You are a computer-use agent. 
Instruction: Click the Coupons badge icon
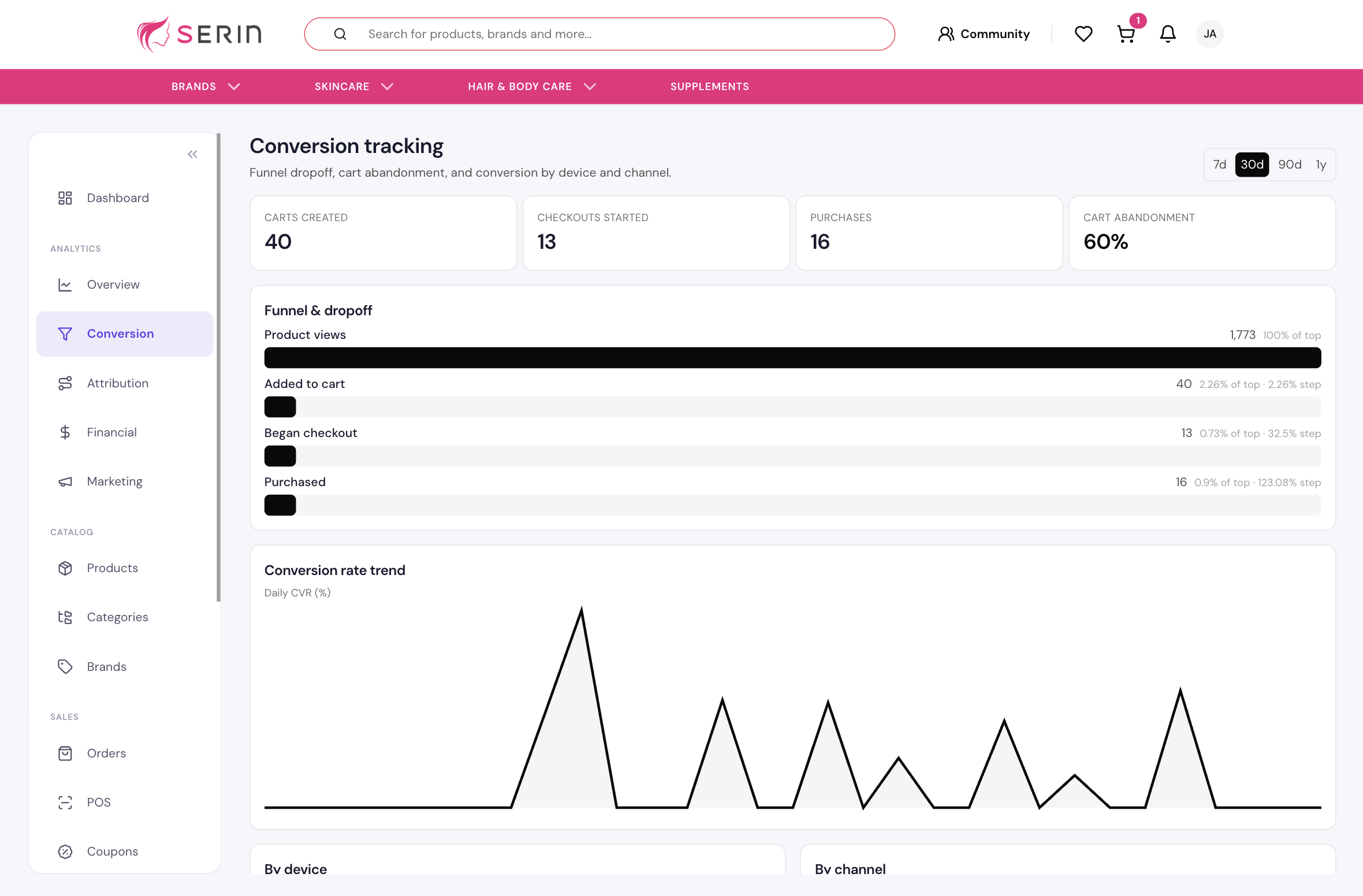pos(65,852)
